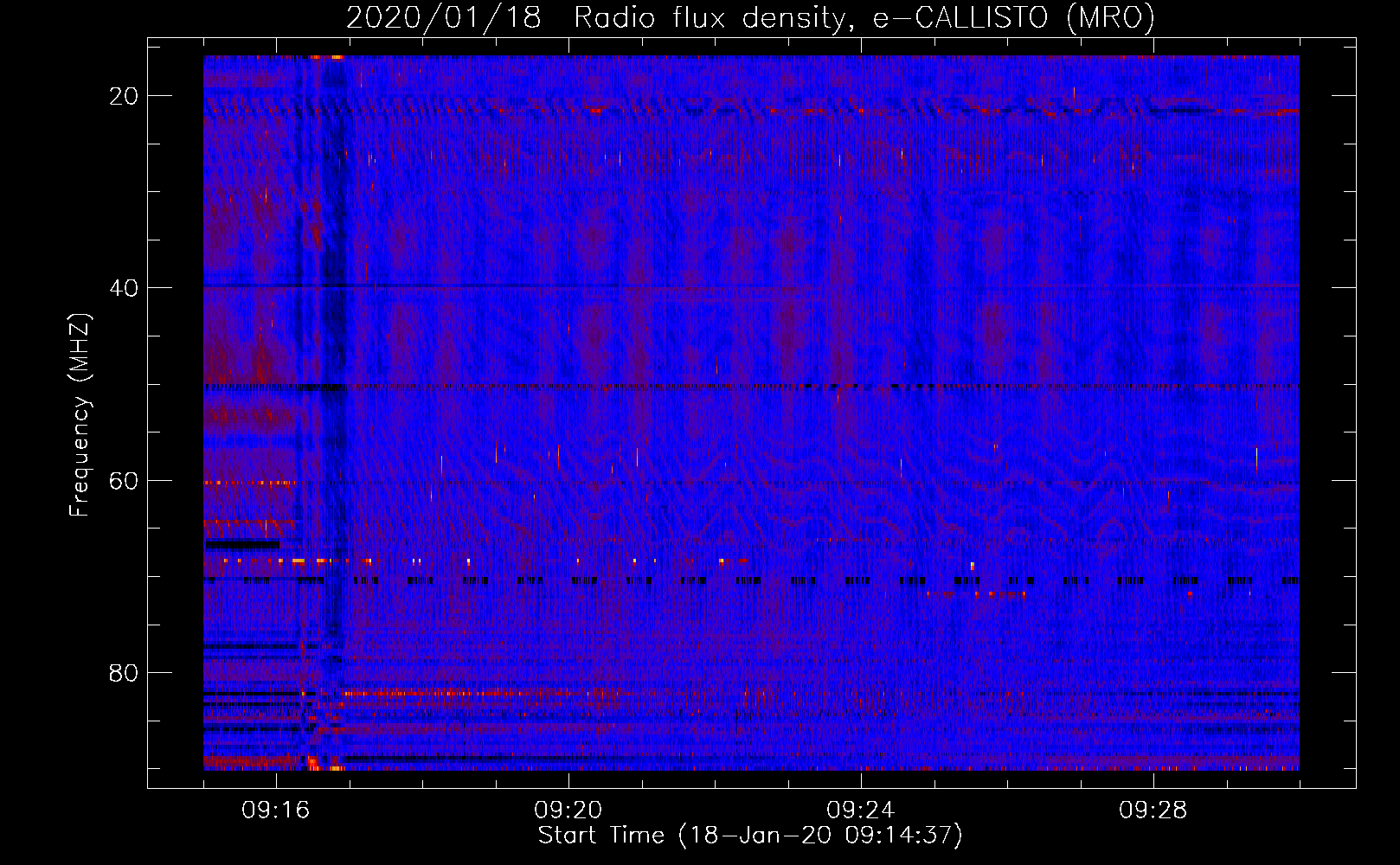The width and height of the screenshot is (1400, 865).
Task: Click the 20 MHz frequency tick label
Action: (124, 96)
